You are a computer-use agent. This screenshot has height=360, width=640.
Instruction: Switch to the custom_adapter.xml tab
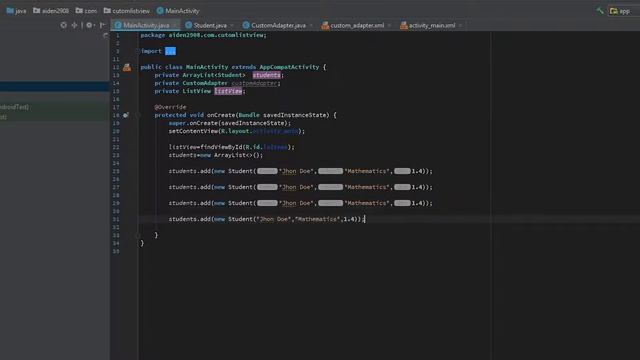click(357, 25)
